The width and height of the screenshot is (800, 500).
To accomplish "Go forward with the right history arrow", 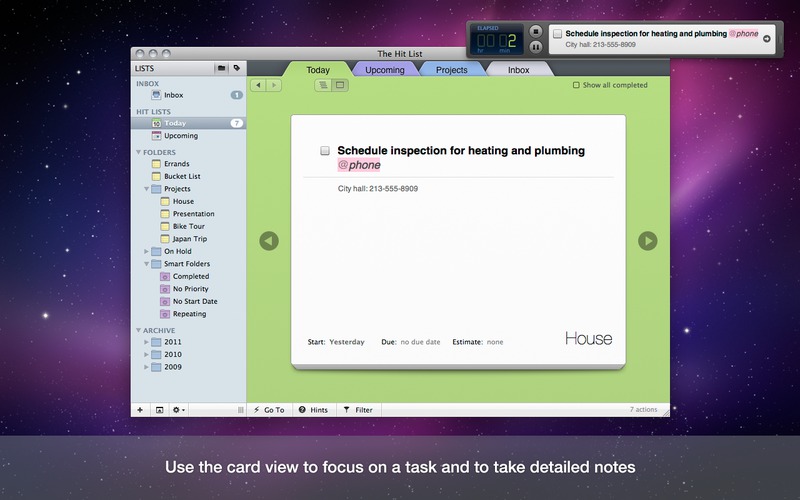I will pos(274,85).
